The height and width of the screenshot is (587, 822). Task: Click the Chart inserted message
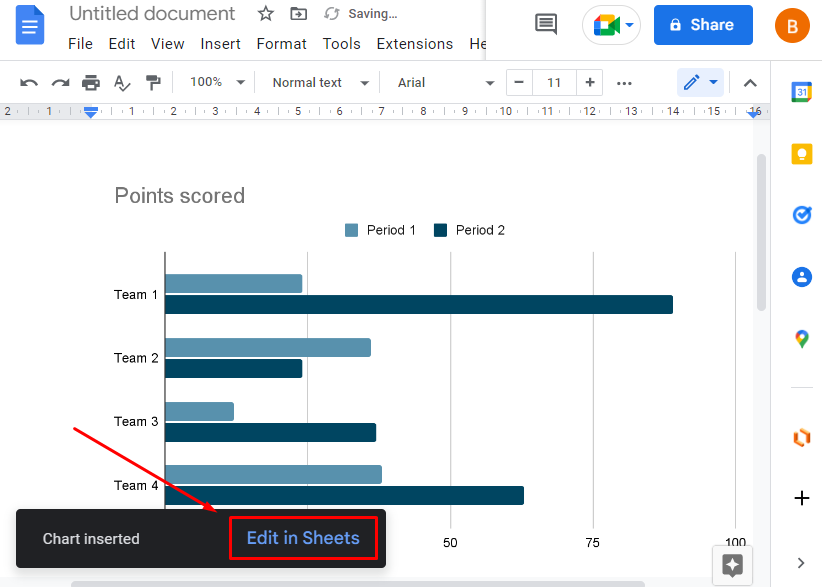pyautogui.click(x=91, y=539)
